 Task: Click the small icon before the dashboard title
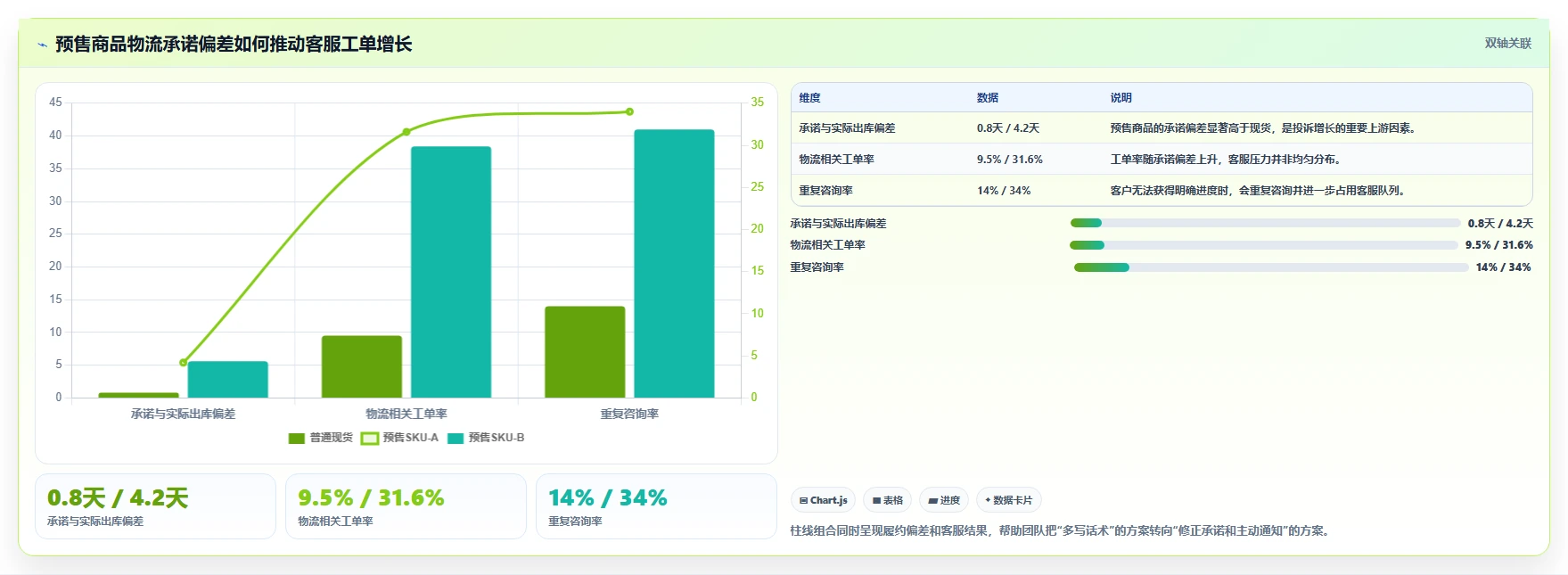[x=42, y=45]
